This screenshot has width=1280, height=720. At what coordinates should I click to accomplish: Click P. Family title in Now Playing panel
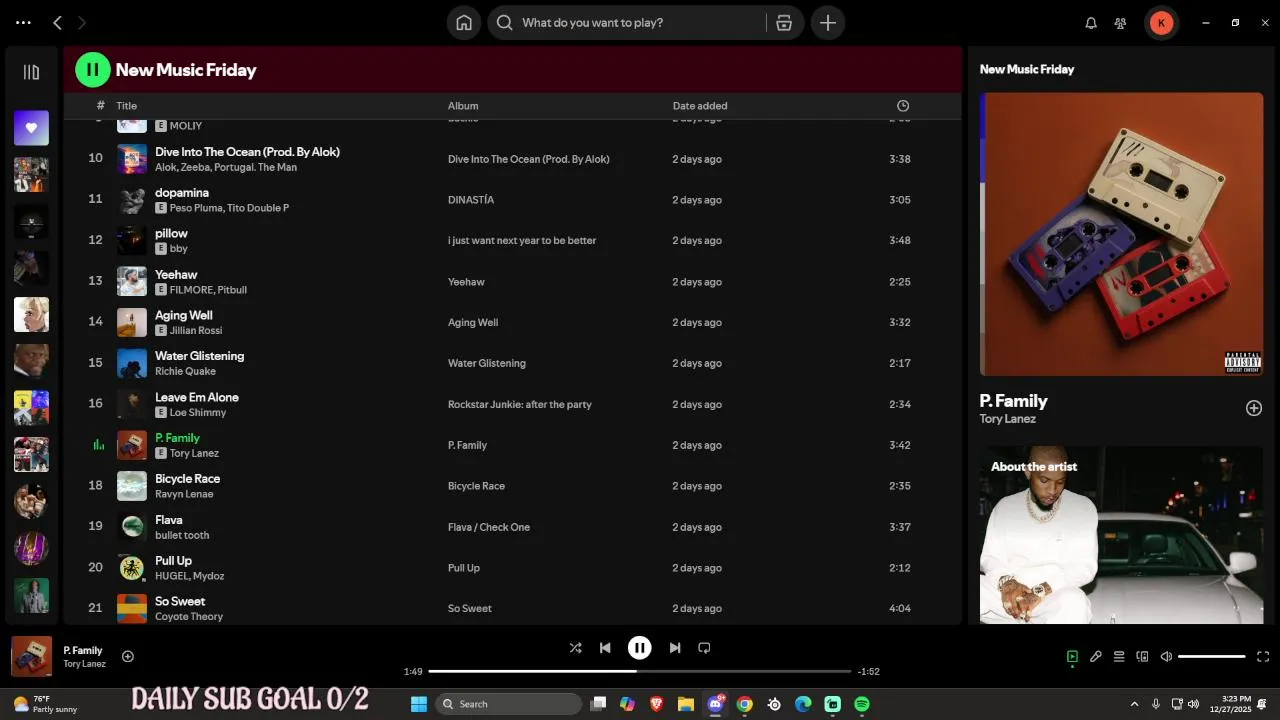click(x=1014, y=401)
